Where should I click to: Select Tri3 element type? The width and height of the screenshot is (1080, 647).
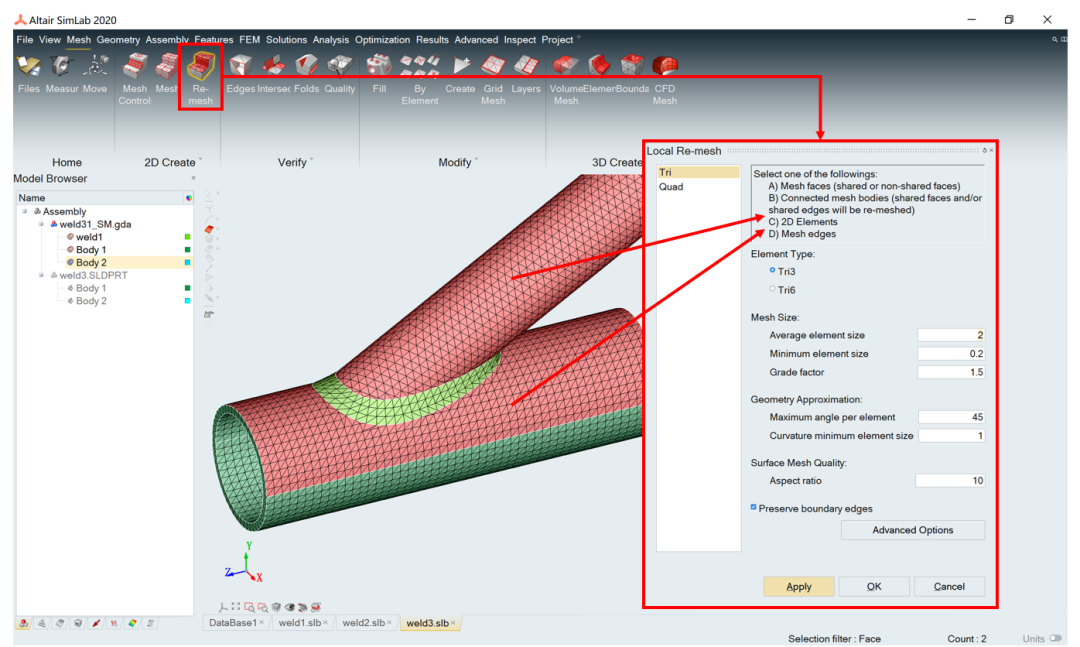(x=772, y=271)
